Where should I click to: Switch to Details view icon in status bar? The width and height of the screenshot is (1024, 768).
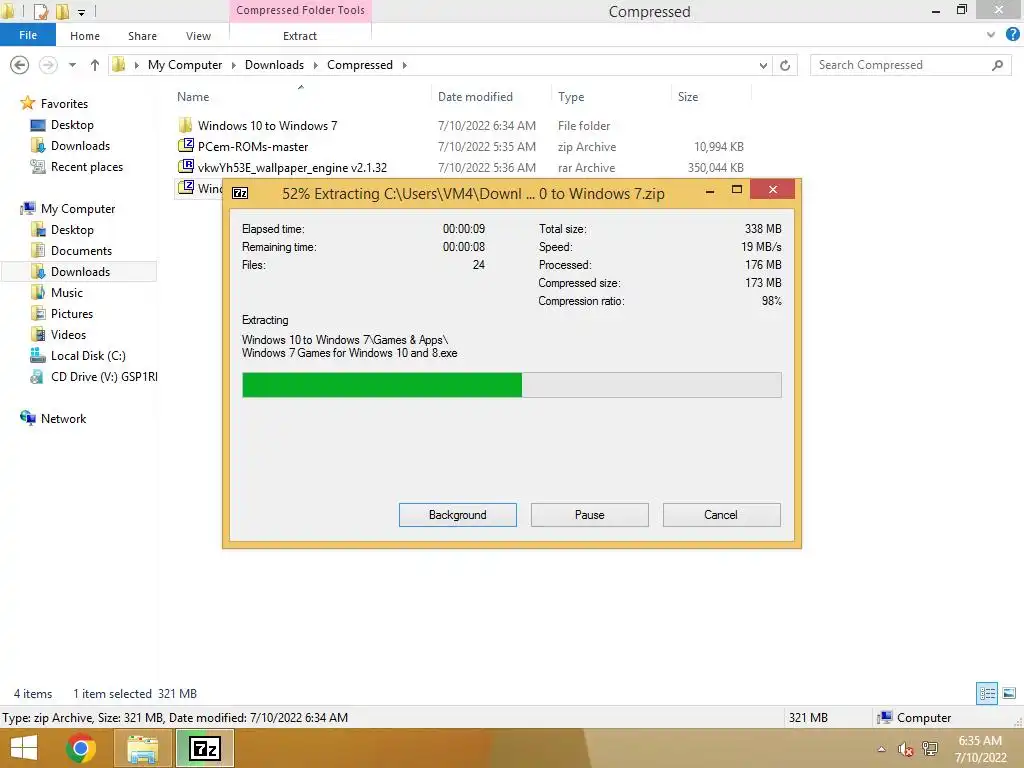(x=987, y=693)
